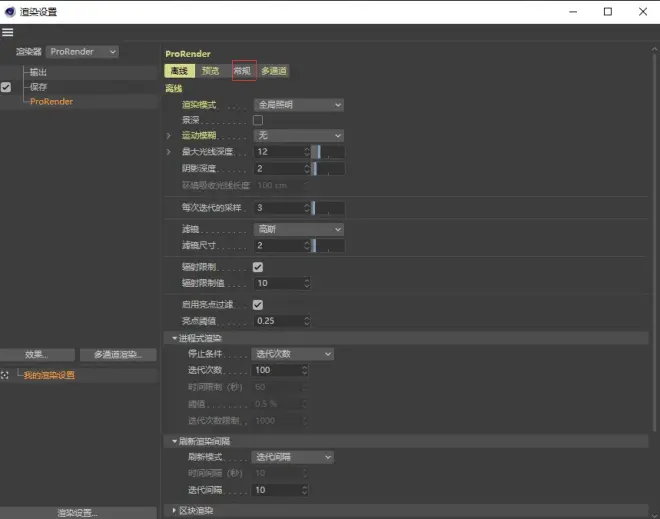Screen dimensions: 660x519
Task: Open the 渲染器 ProRender dropdown
Action: point(82,51)
